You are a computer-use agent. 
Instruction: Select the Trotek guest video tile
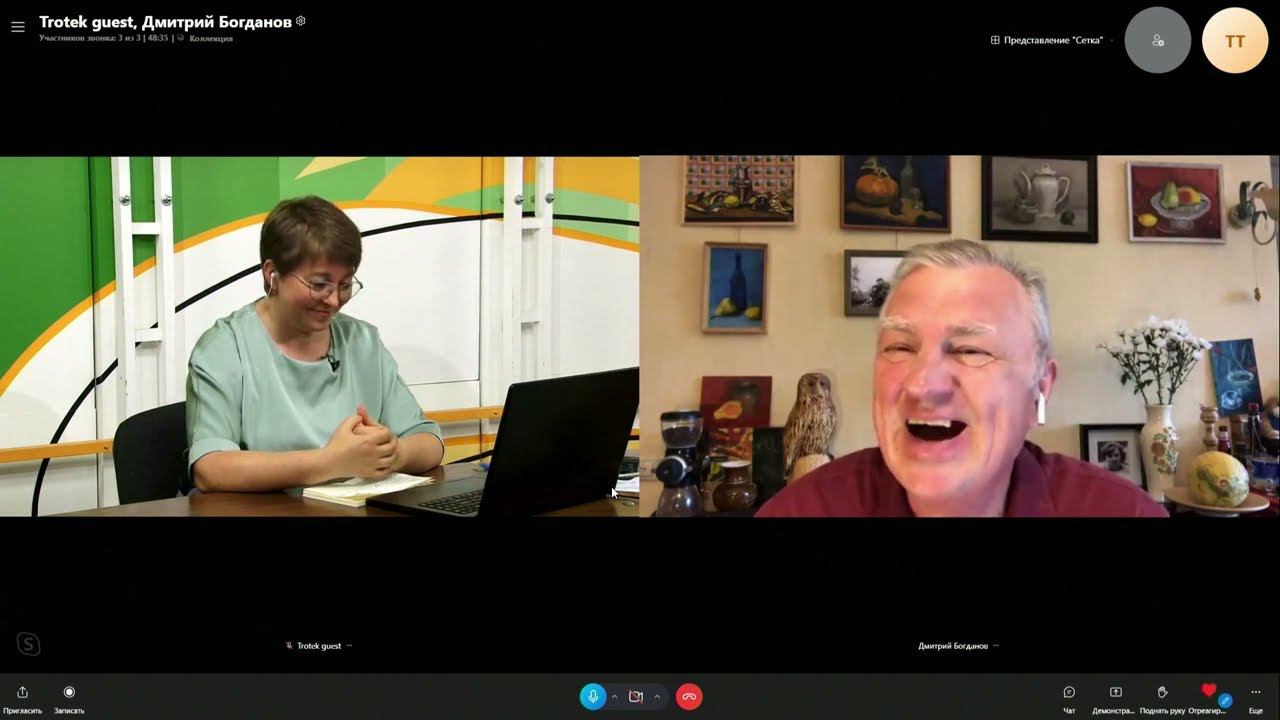[319, 336]
